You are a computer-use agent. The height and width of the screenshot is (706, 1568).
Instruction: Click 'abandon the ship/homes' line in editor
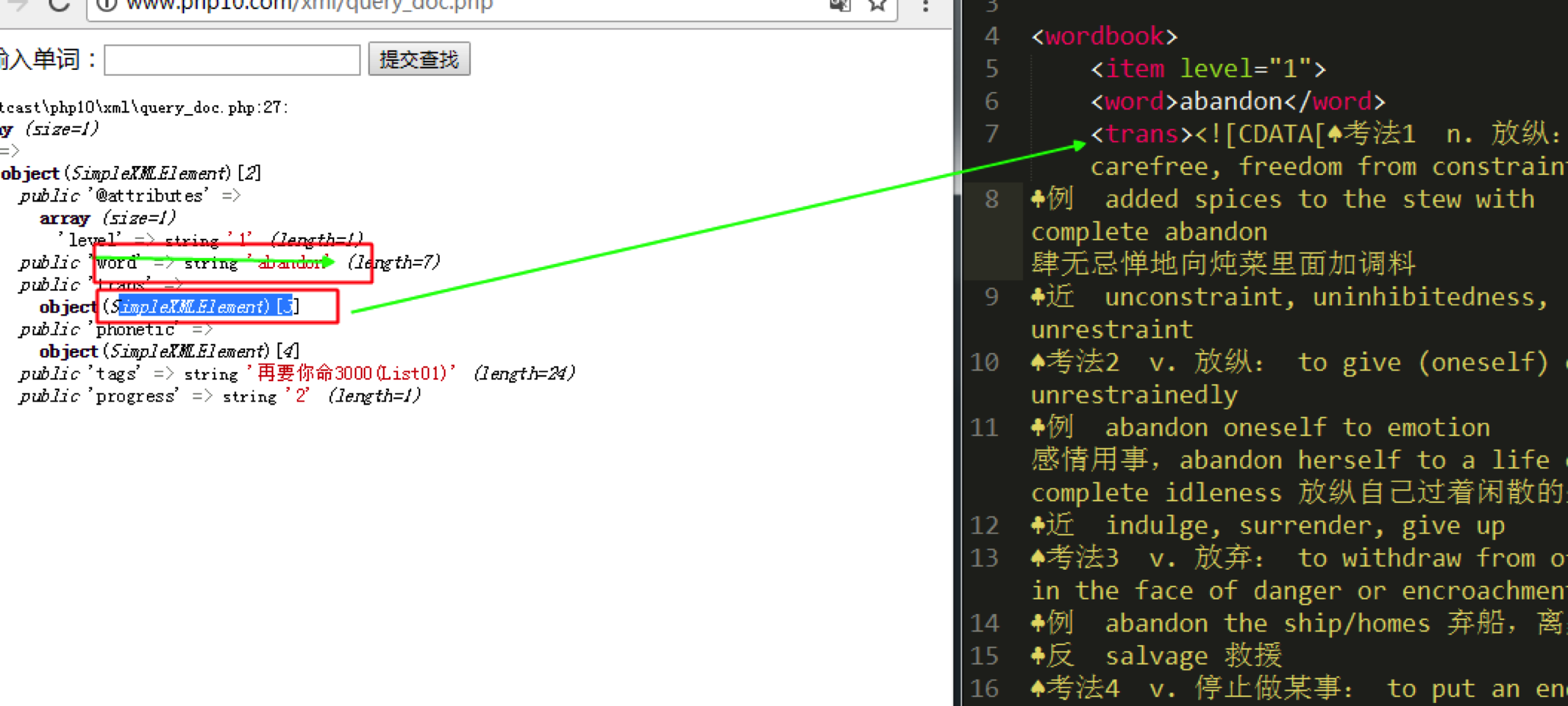pyautogui.click(x=1298, y=624)
